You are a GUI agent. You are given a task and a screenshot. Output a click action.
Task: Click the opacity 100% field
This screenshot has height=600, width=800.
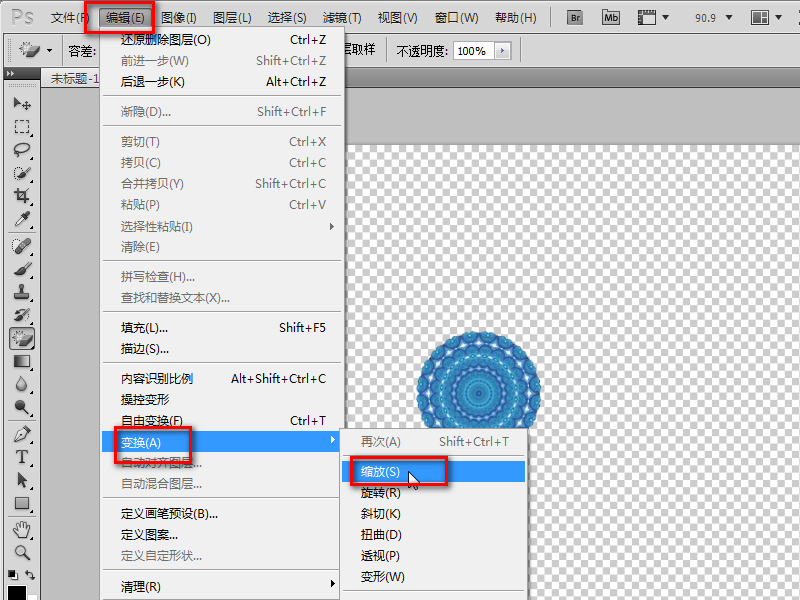tap(473, 51)
